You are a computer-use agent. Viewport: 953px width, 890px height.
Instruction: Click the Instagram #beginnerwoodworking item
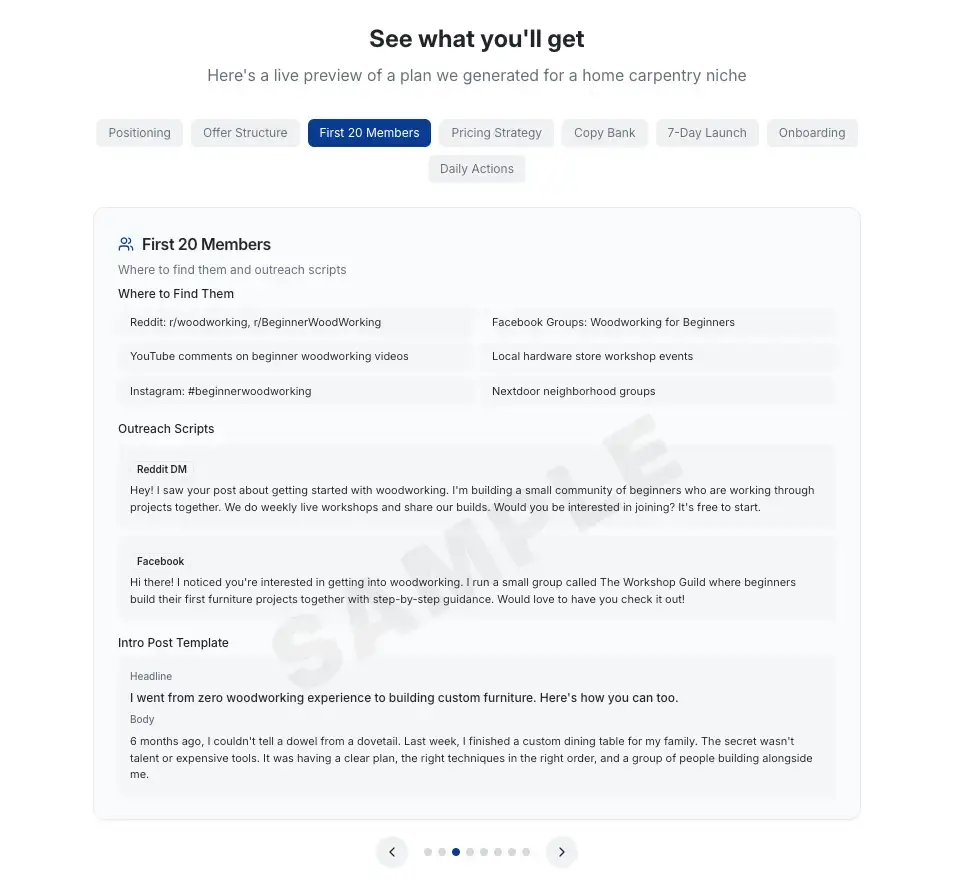[x=295, y=391]
